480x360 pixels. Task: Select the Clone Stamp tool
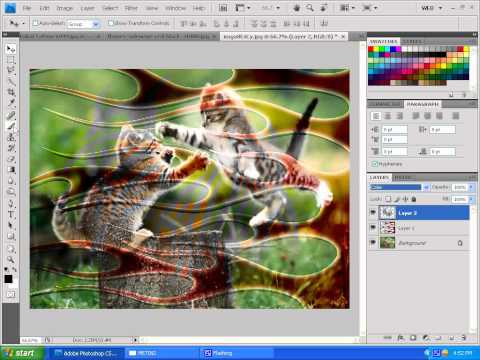(x=11, y=137)
